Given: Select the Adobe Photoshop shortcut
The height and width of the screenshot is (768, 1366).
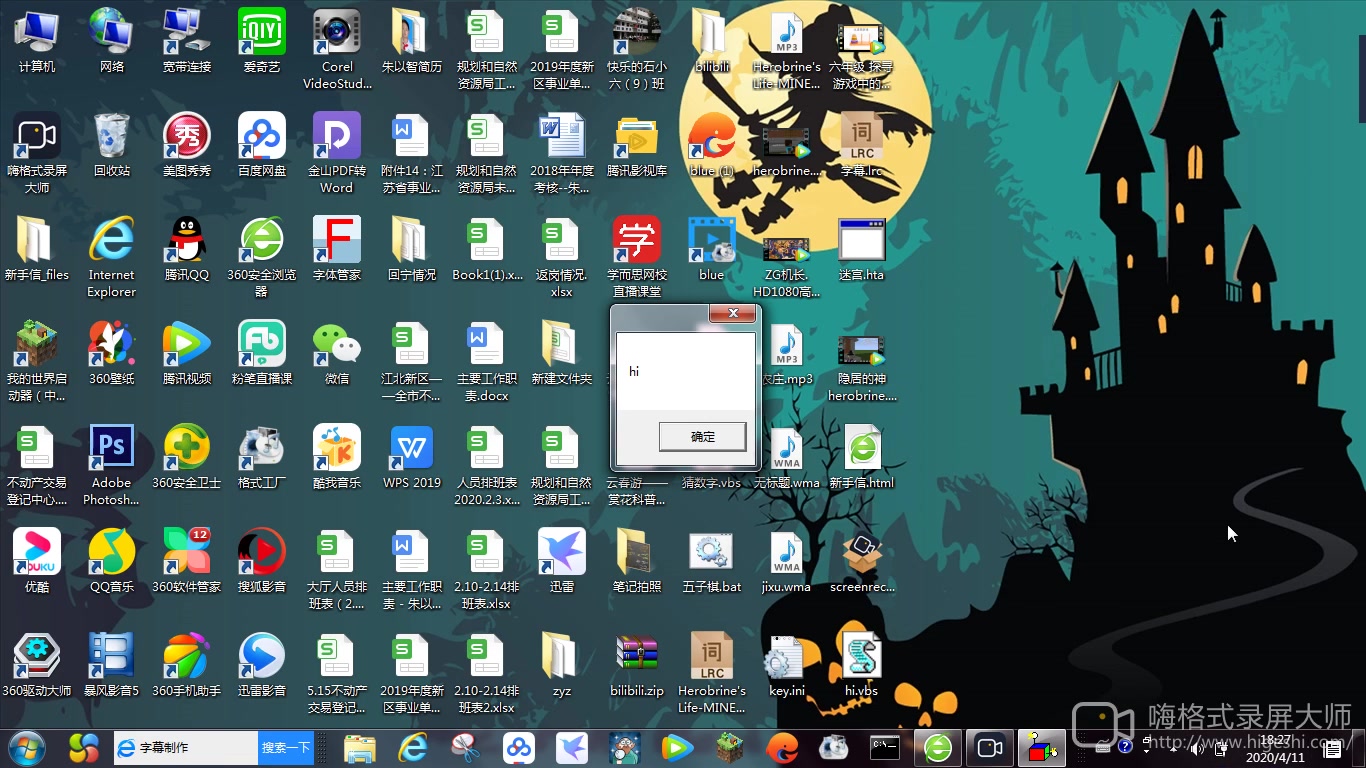Looking at the screenshot, I should click(x=112, y=465).
